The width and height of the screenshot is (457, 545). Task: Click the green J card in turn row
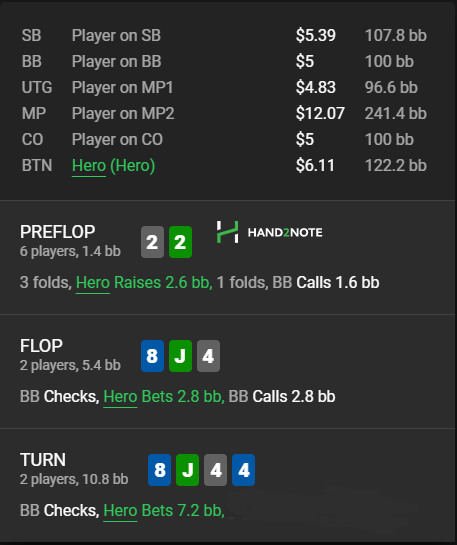click(188, 470)
